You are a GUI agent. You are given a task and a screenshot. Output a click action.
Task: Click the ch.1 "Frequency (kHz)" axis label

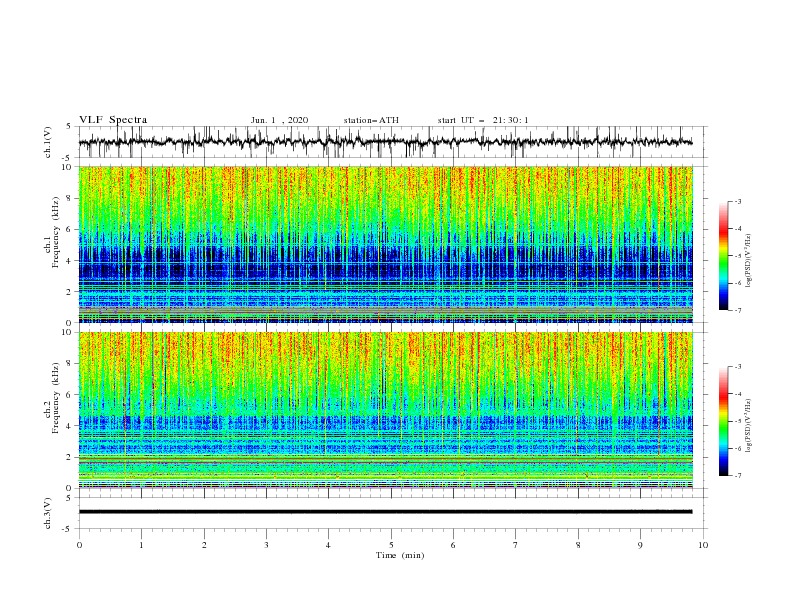pyautogui.click(x=56, y=232)
